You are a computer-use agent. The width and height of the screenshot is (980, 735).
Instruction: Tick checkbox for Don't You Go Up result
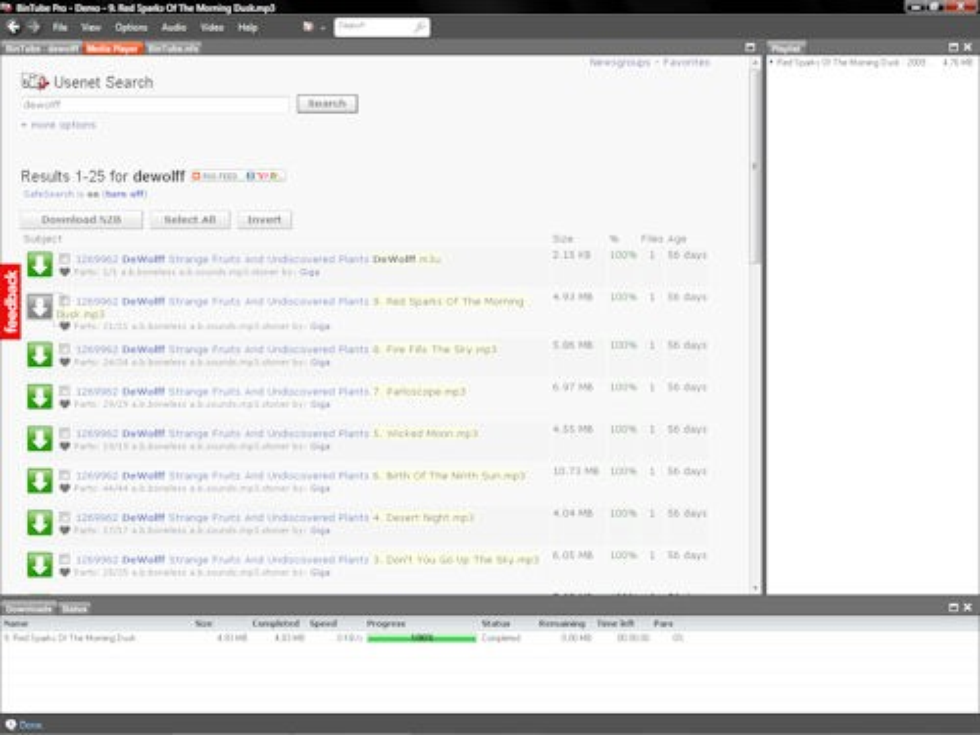[64, 559]
